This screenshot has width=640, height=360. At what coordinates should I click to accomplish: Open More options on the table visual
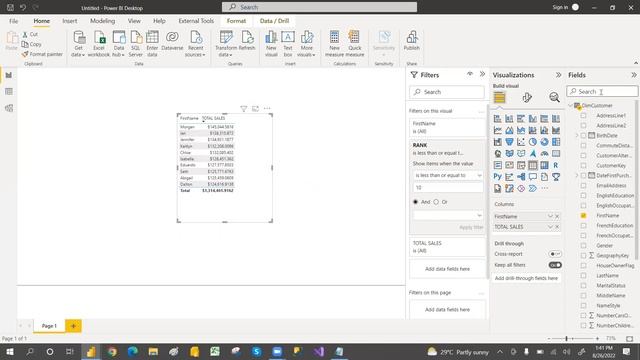(x=267, y=109)
